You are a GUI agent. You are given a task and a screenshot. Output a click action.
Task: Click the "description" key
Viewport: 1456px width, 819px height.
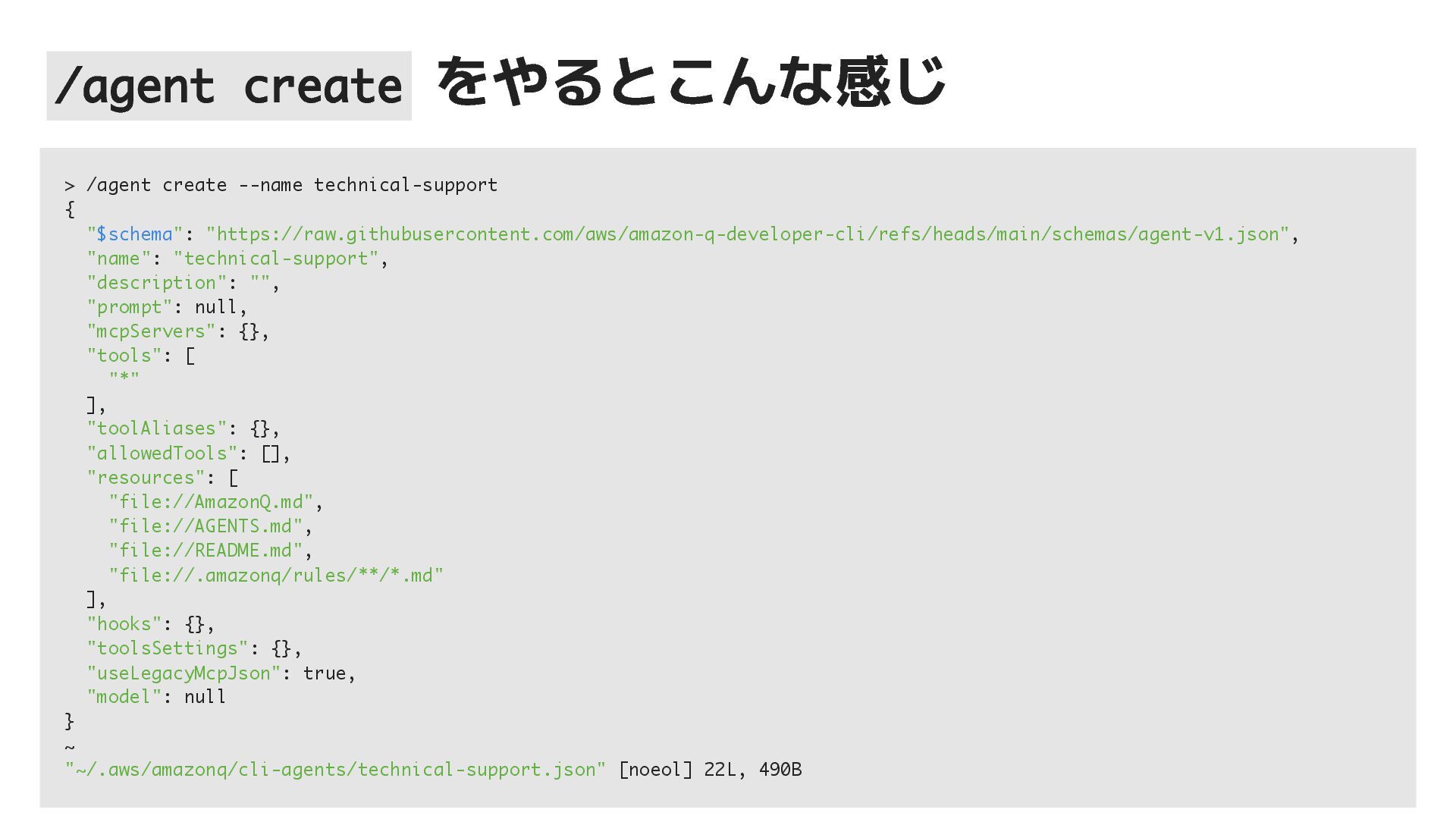click(x=156, y=283)
